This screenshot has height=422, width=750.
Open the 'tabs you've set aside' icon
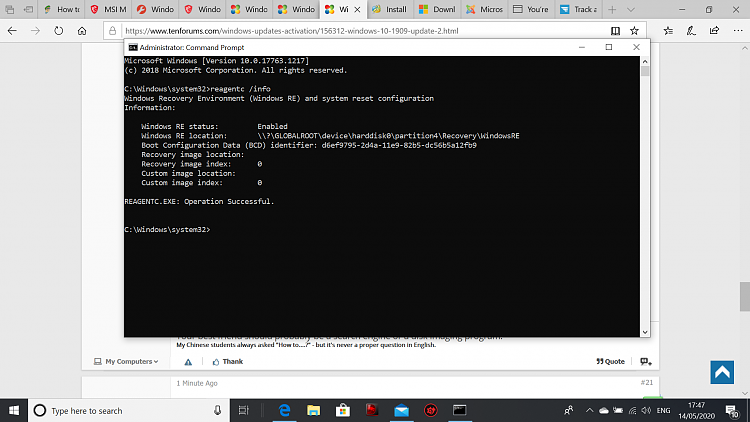pyautogui.click(x=10, y=9)
